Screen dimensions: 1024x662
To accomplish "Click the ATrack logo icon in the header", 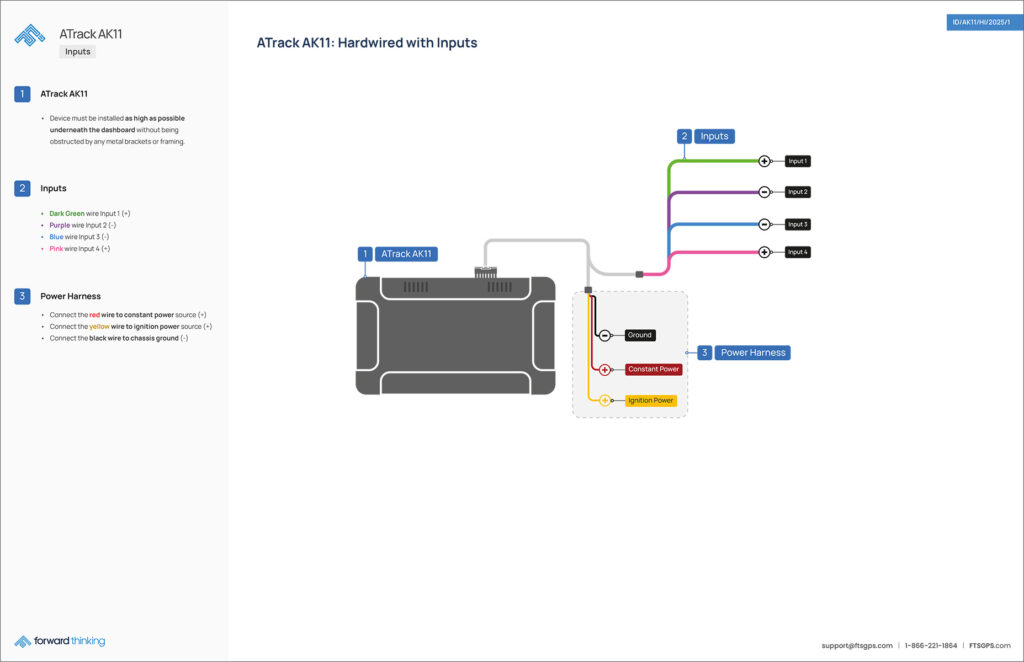I will pyautogui.click(x=29, y=35).
